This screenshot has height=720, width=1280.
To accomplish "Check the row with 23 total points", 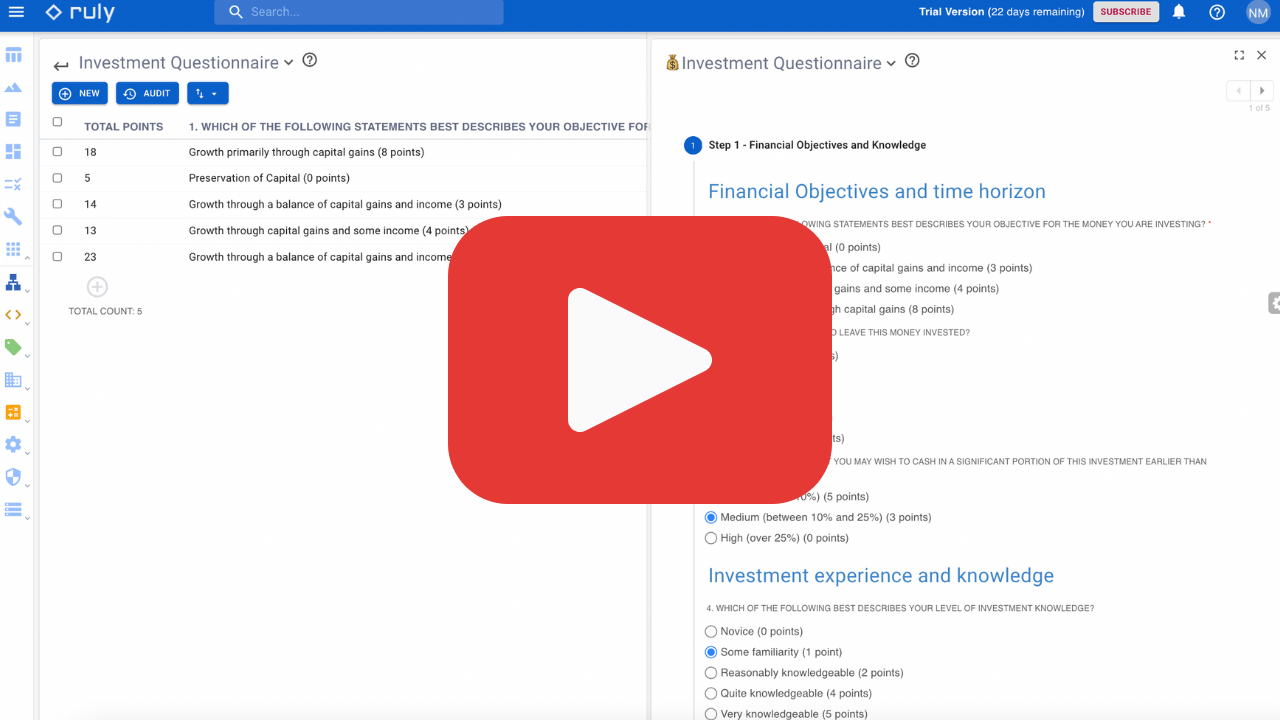I will 57,256.
